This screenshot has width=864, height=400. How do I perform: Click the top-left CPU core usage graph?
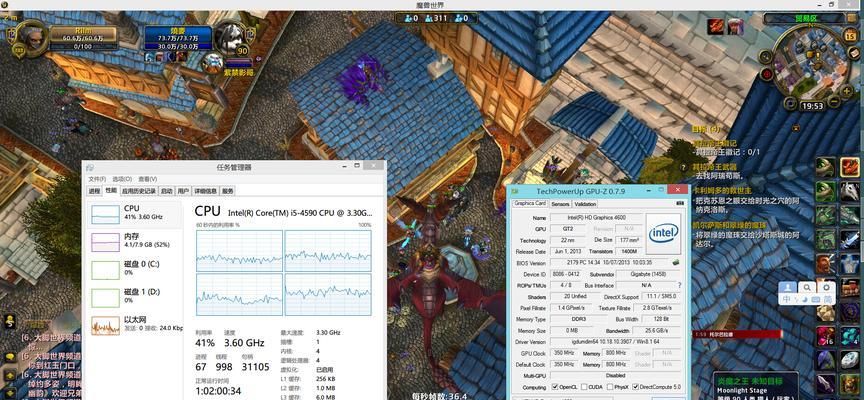239,250
